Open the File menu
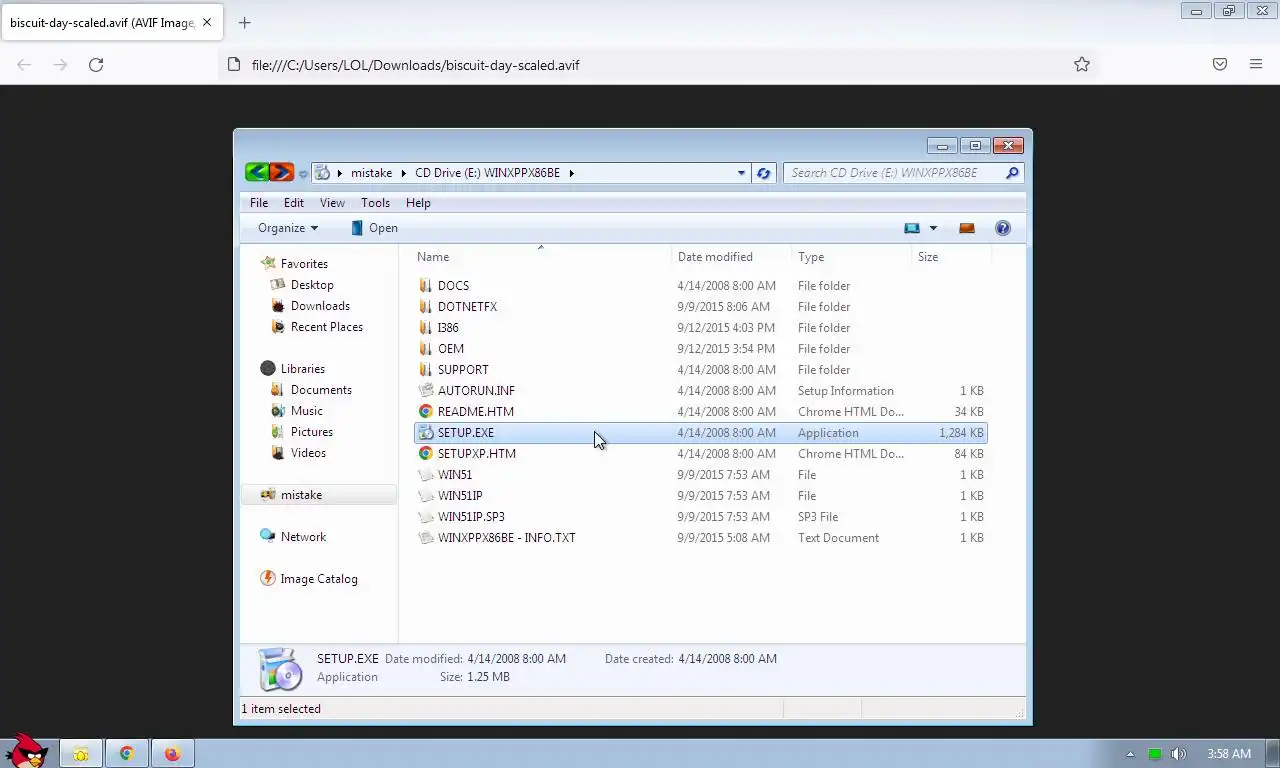The width and height of the screenshot is (1280, 768). [259, 203]
